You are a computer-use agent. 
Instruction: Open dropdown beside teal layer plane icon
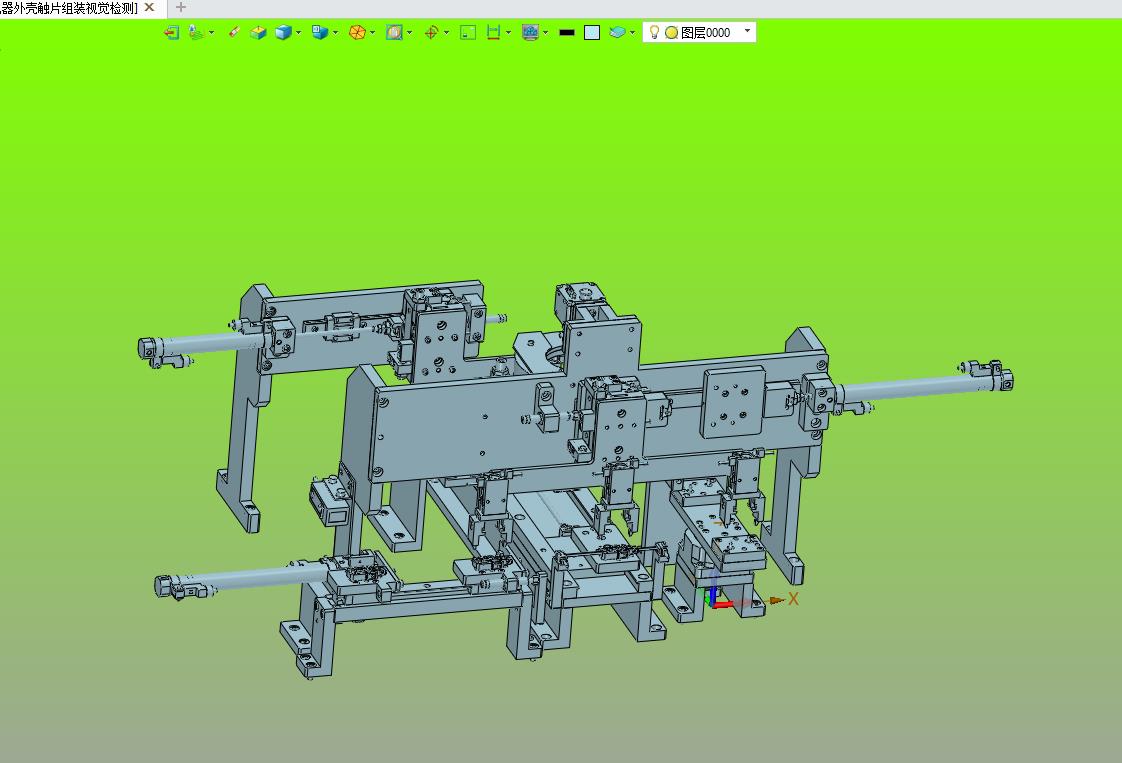pyautogui.click(x=633, y=32)
